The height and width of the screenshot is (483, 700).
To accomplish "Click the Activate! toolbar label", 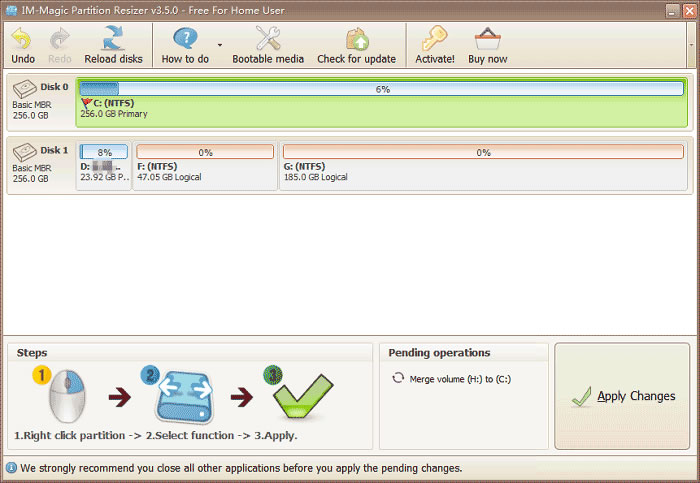I will 435,59.
